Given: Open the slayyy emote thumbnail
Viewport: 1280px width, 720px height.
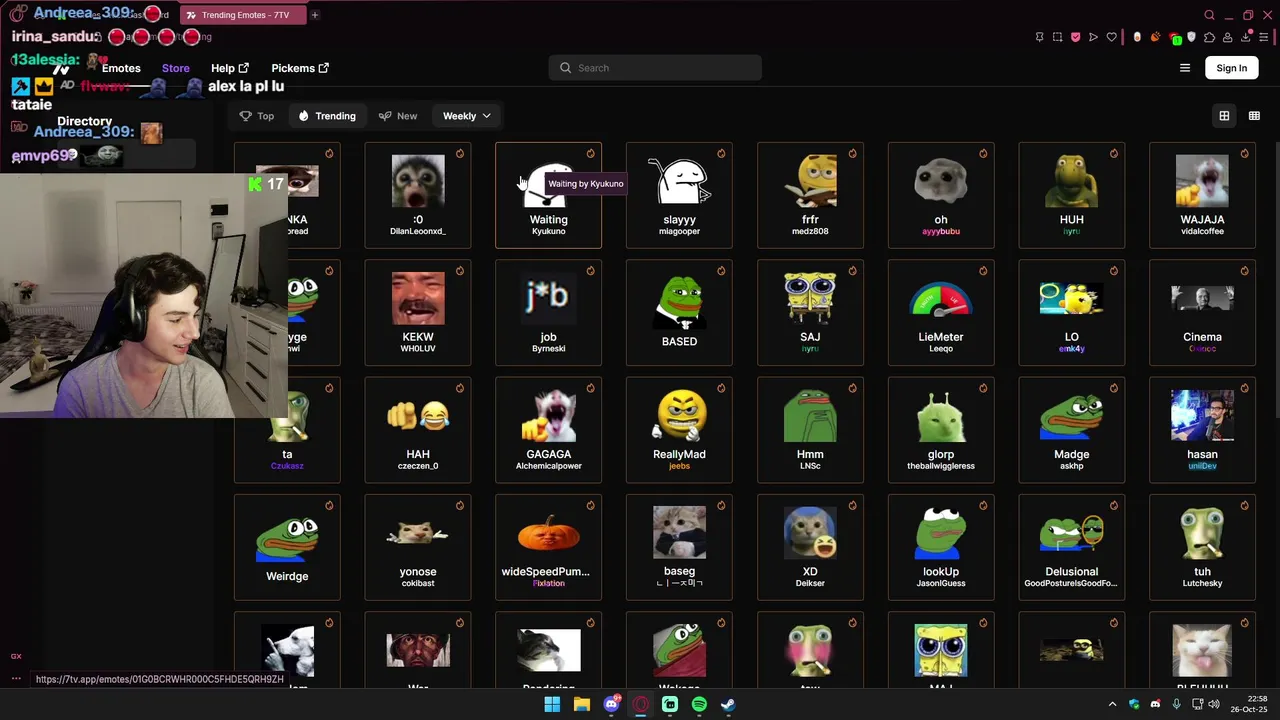Looking at the screenshot, I should pos(679,181).
